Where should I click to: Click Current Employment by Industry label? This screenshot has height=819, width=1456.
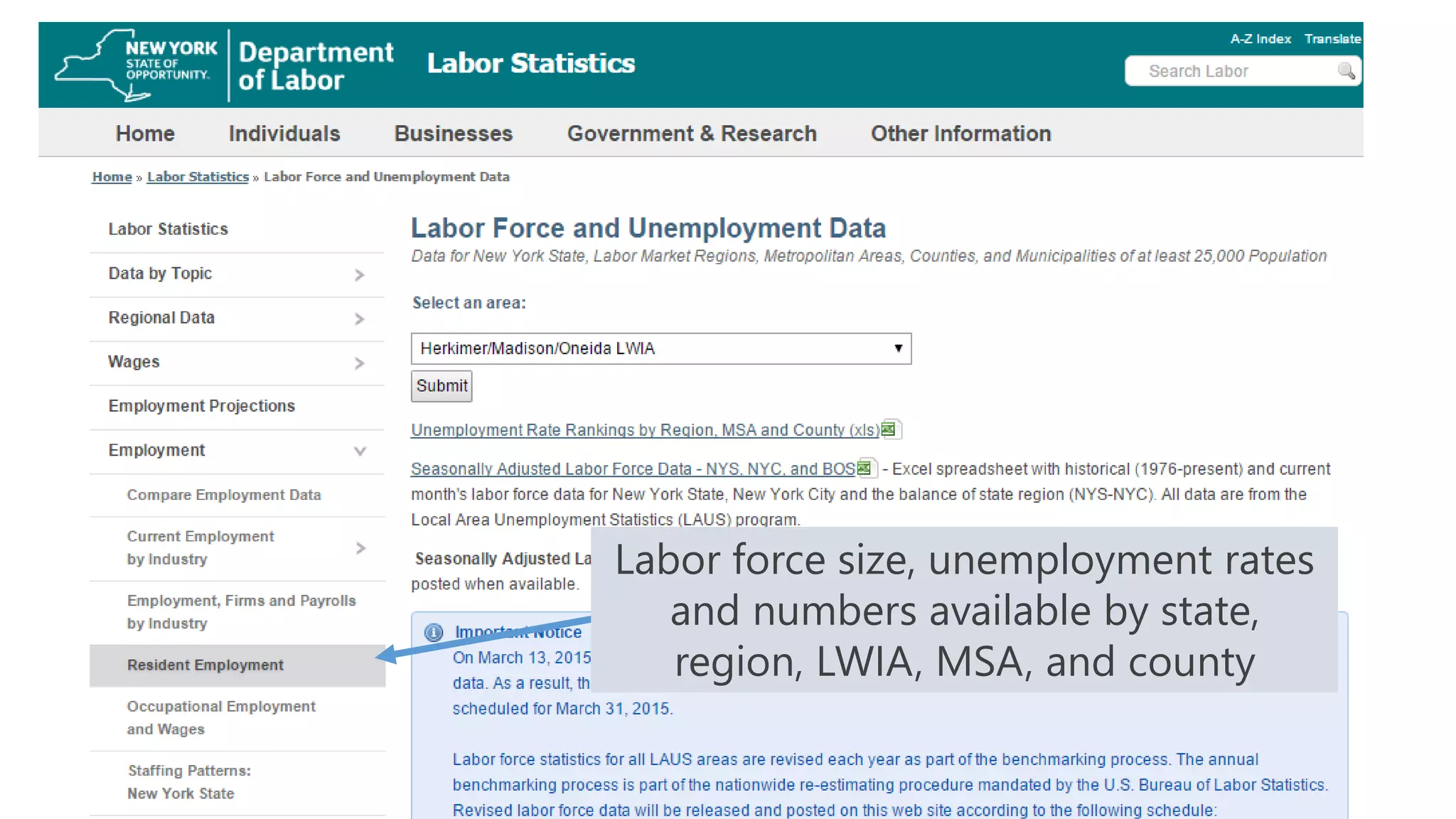point(200,548)
